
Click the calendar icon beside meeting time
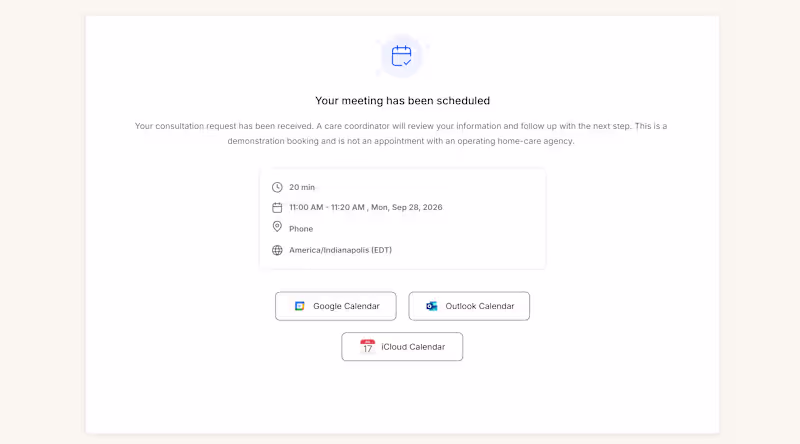click(277, 208)
